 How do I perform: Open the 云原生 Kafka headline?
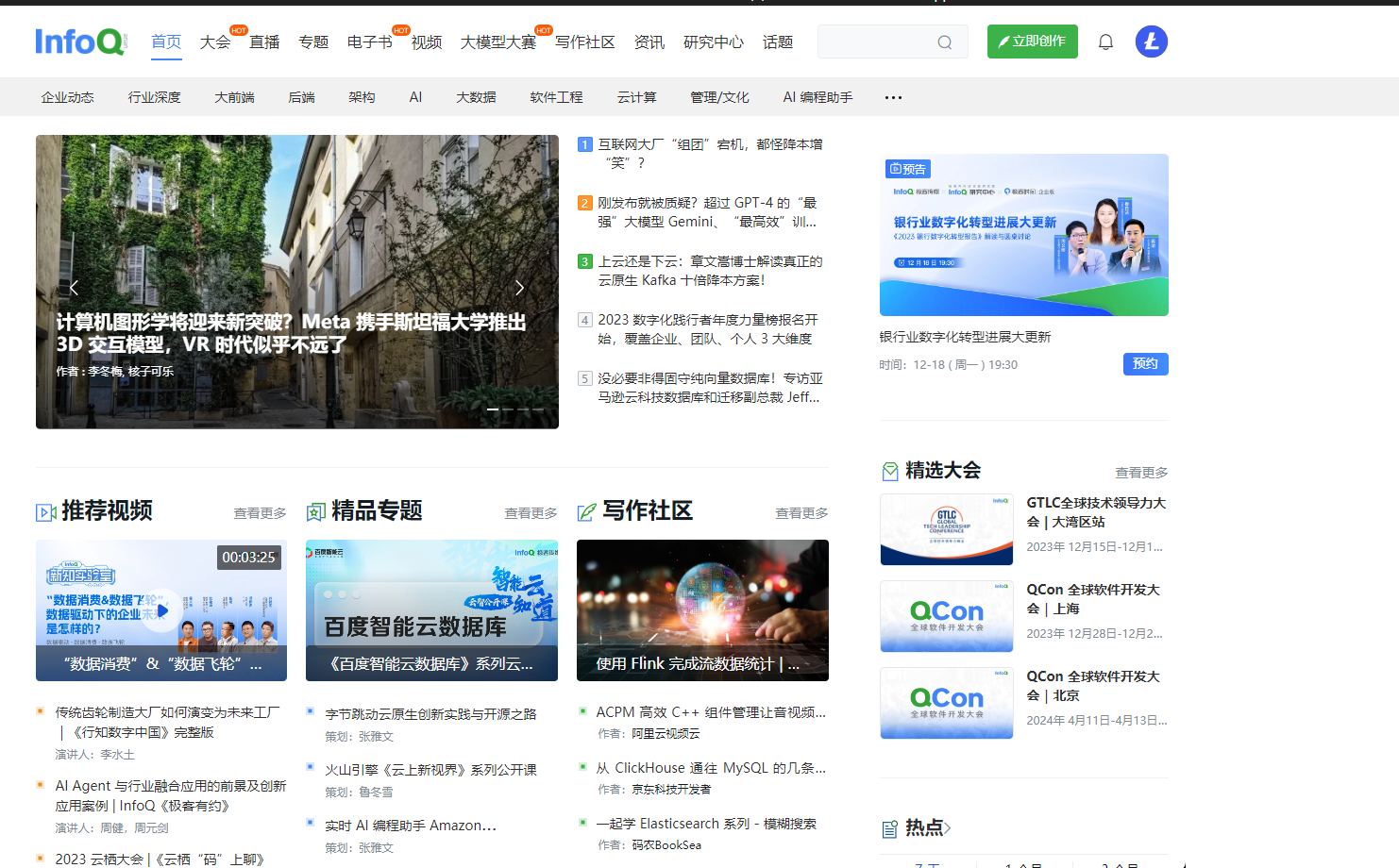click(710, 271)
